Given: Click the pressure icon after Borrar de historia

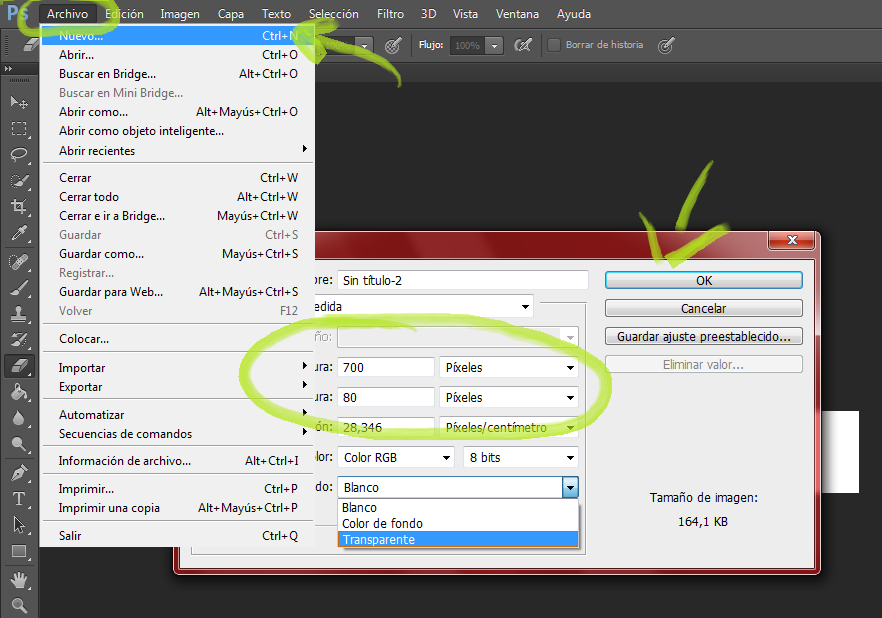Looking at the screenshot, I should pos(666,45).
